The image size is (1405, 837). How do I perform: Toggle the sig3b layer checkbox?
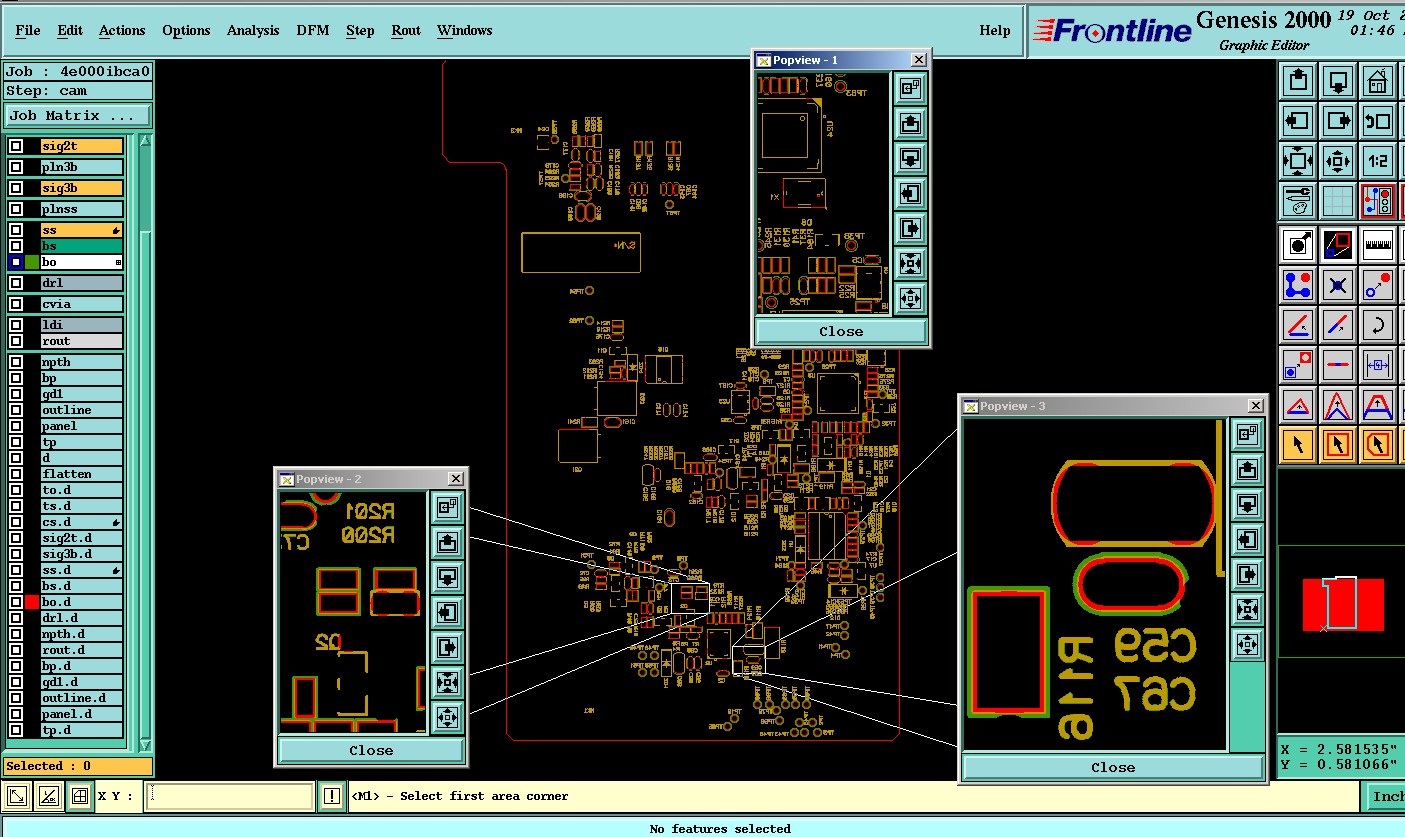click(16, 188)
